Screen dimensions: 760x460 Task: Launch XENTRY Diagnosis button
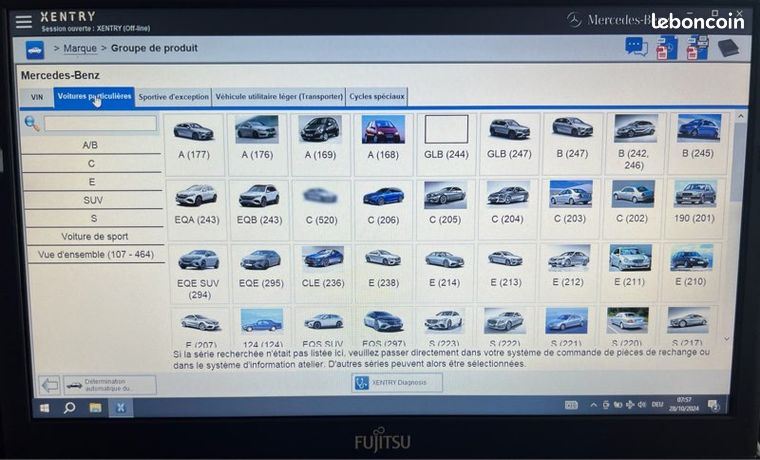click(397, 382)
